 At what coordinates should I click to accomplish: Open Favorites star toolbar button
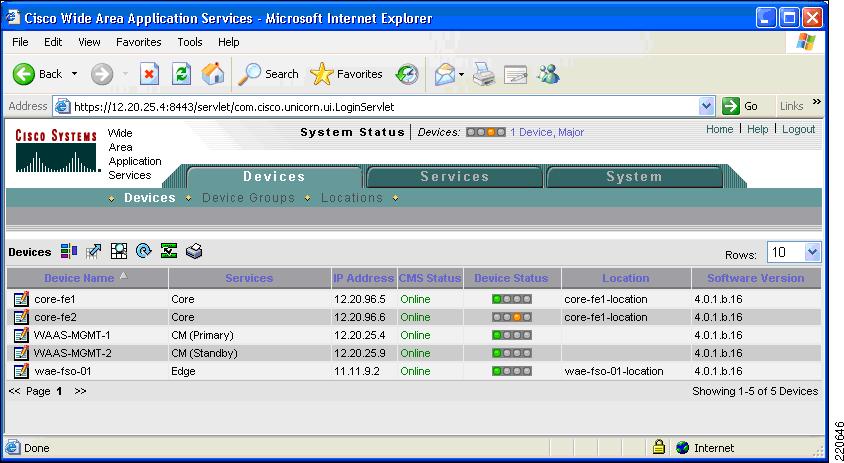click(346, 74)
